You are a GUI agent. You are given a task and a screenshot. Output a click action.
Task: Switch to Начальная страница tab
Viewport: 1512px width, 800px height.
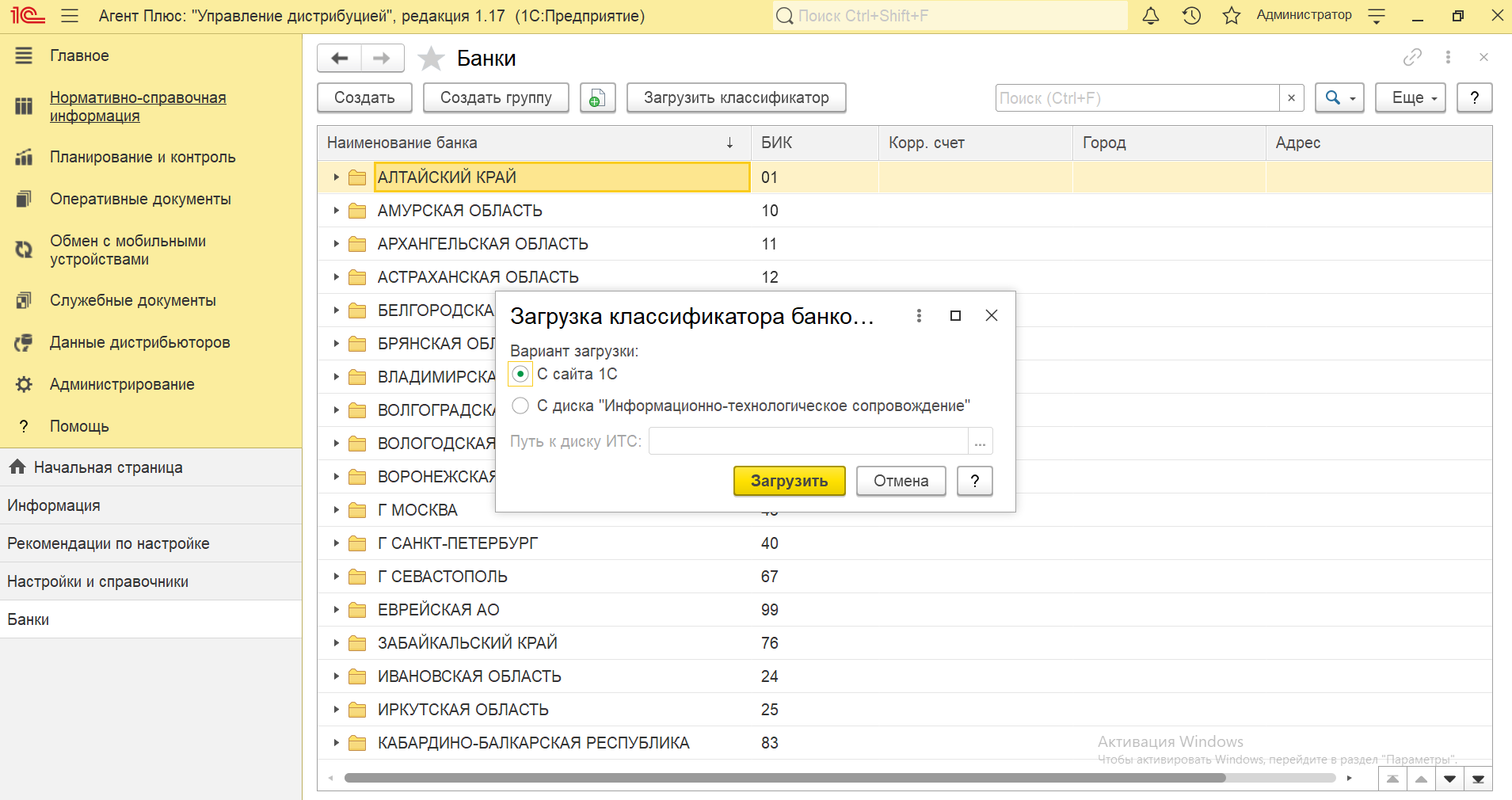click(x=150, y=467)
